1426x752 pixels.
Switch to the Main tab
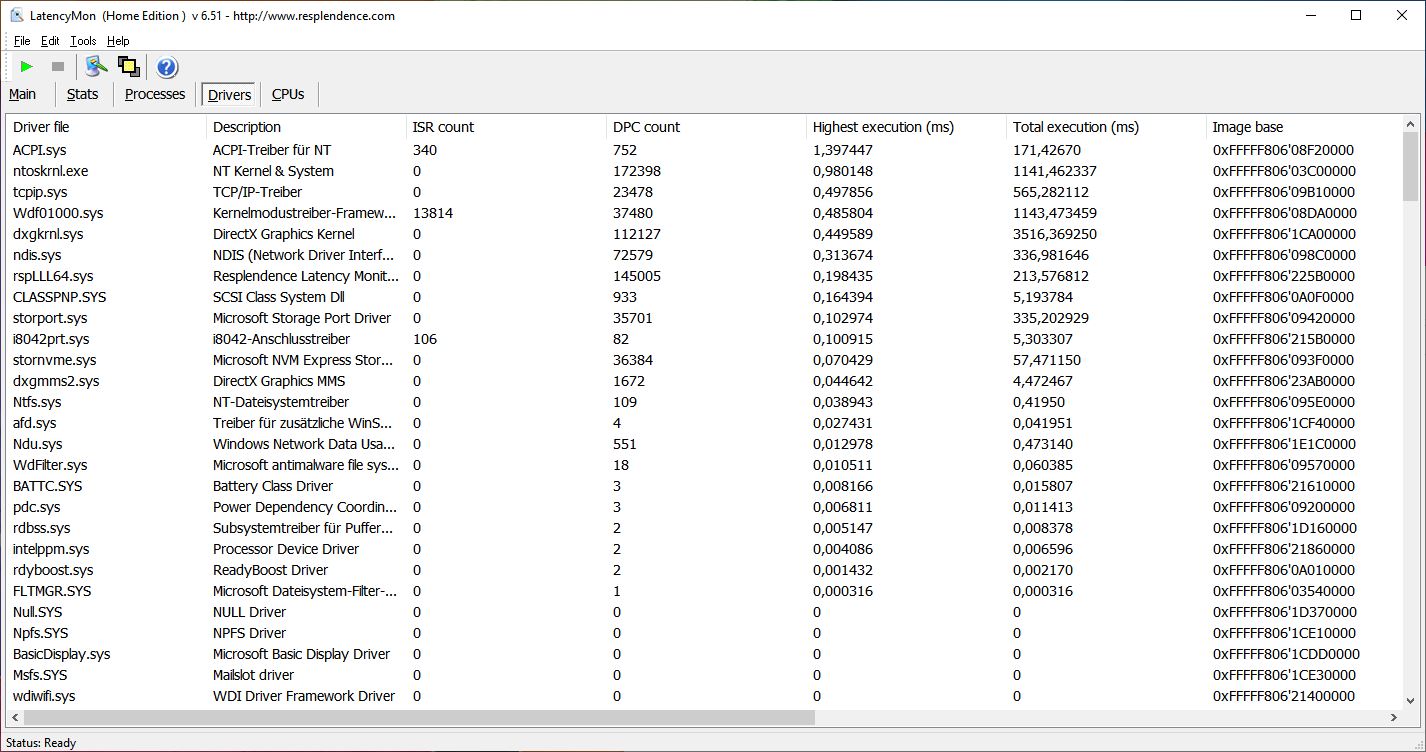[x=22, y=94]
